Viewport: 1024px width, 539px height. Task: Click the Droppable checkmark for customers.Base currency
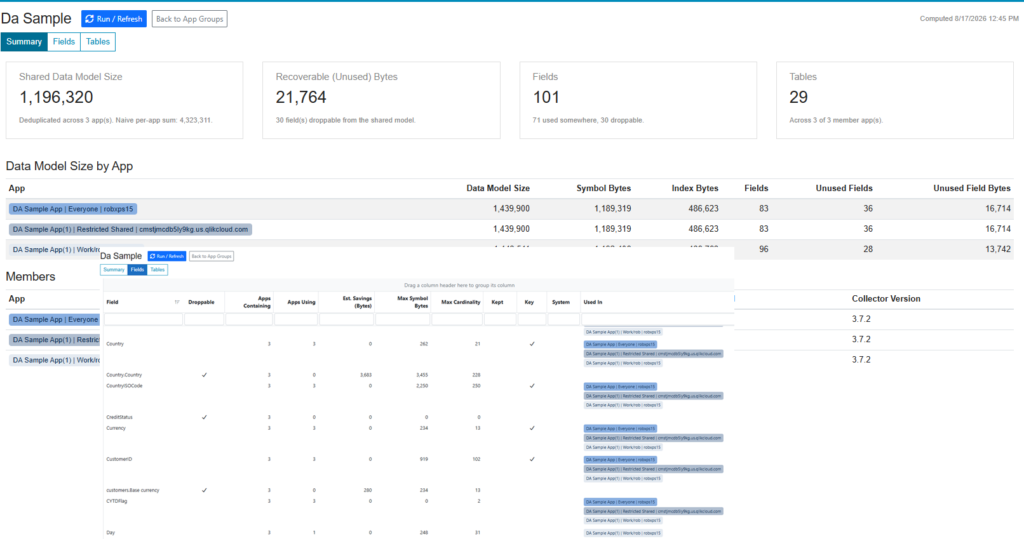(204, 490)
